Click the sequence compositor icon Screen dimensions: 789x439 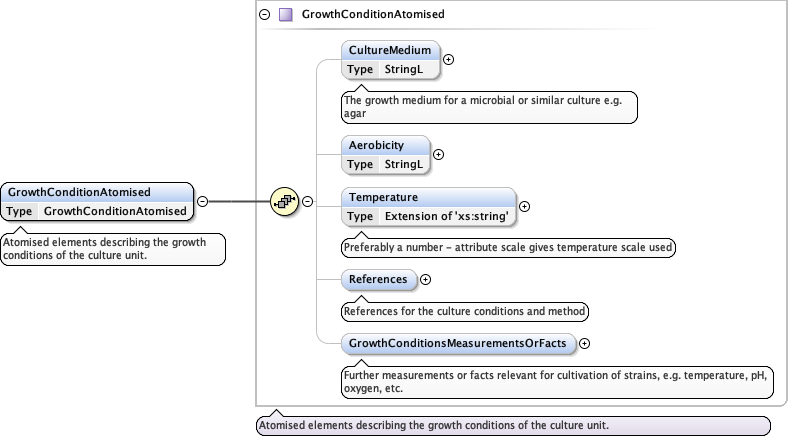[x=285, y=201]
